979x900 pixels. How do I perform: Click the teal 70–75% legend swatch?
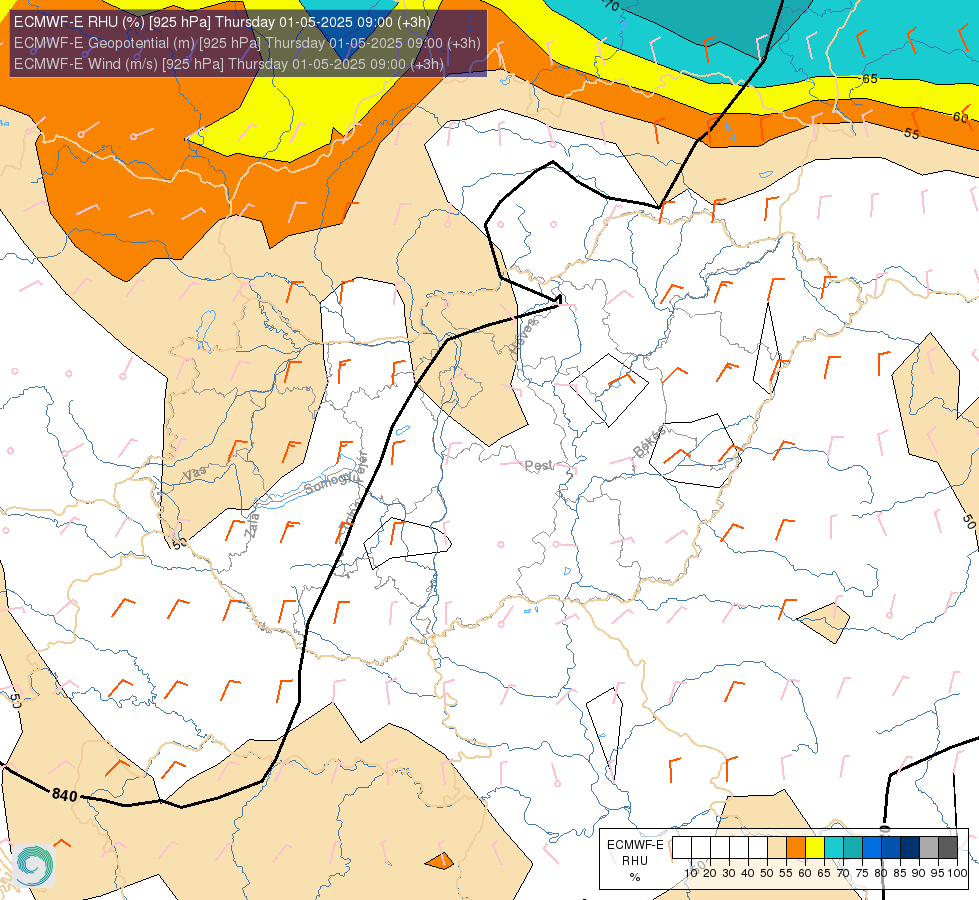[x=853, y=848]
